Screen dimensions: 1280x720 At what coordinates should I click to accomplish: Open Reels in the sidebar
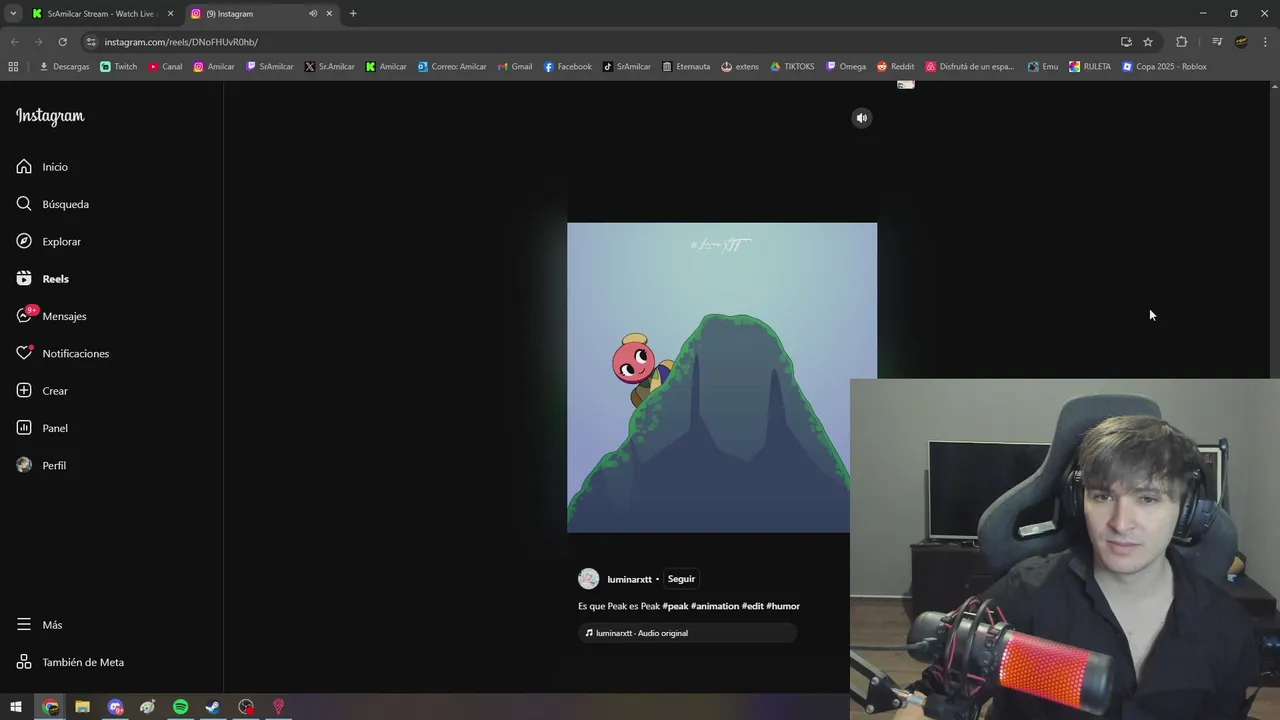43,279
